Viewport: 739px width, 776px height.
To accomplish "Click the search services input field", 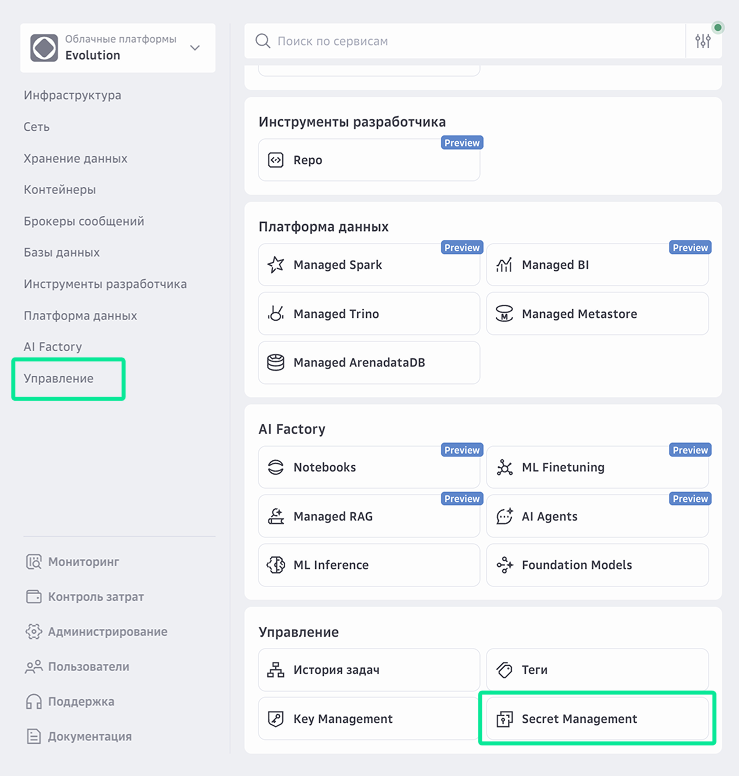I will tap(470, 41).
